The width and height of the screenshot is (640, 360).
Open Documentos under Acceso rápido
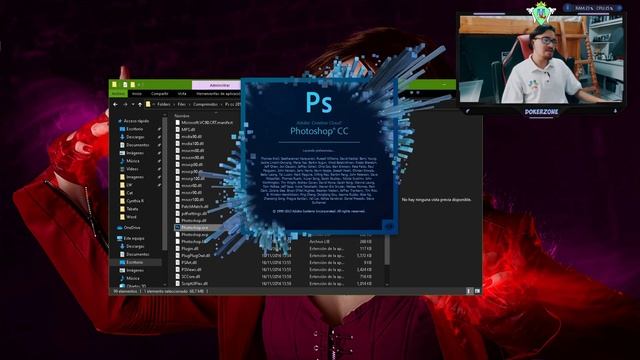138,145
